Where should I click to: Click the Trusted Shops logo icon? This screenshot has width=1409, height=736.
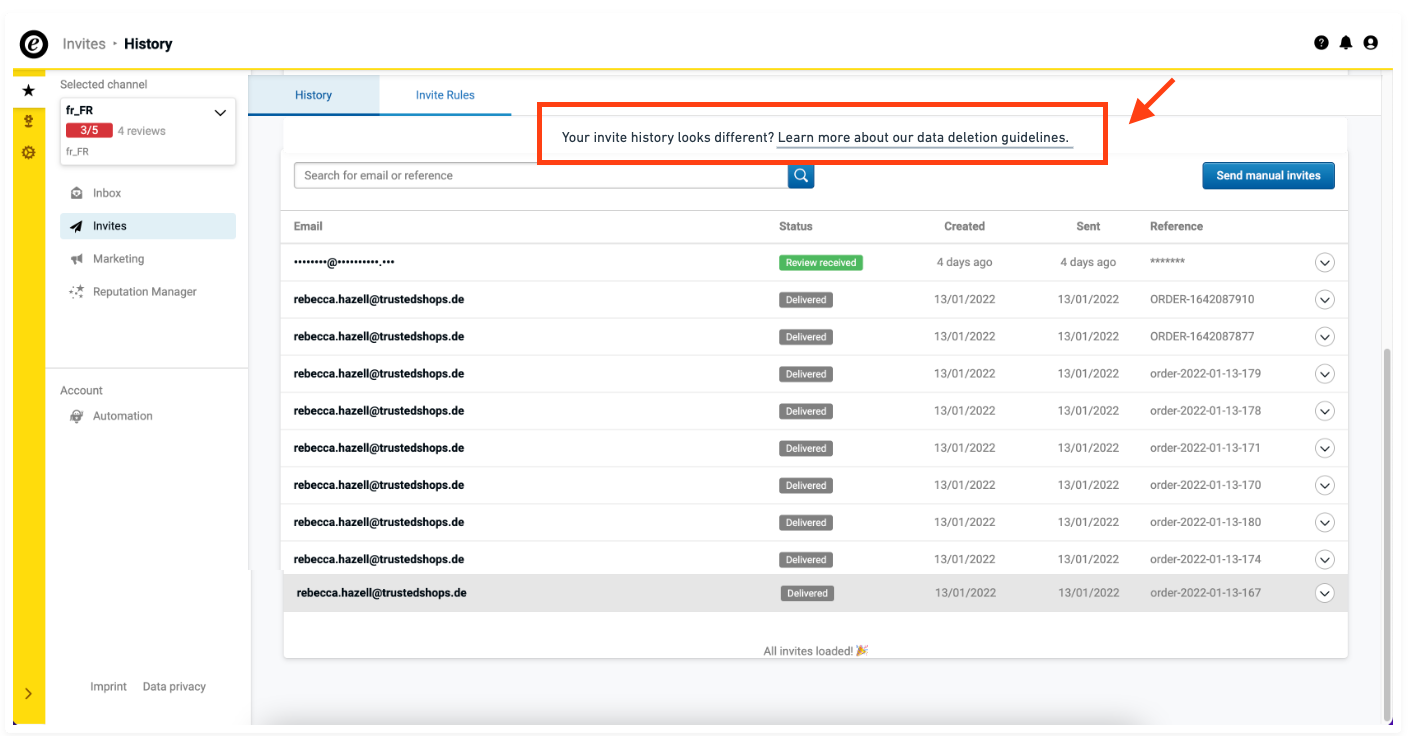point(34,44)
